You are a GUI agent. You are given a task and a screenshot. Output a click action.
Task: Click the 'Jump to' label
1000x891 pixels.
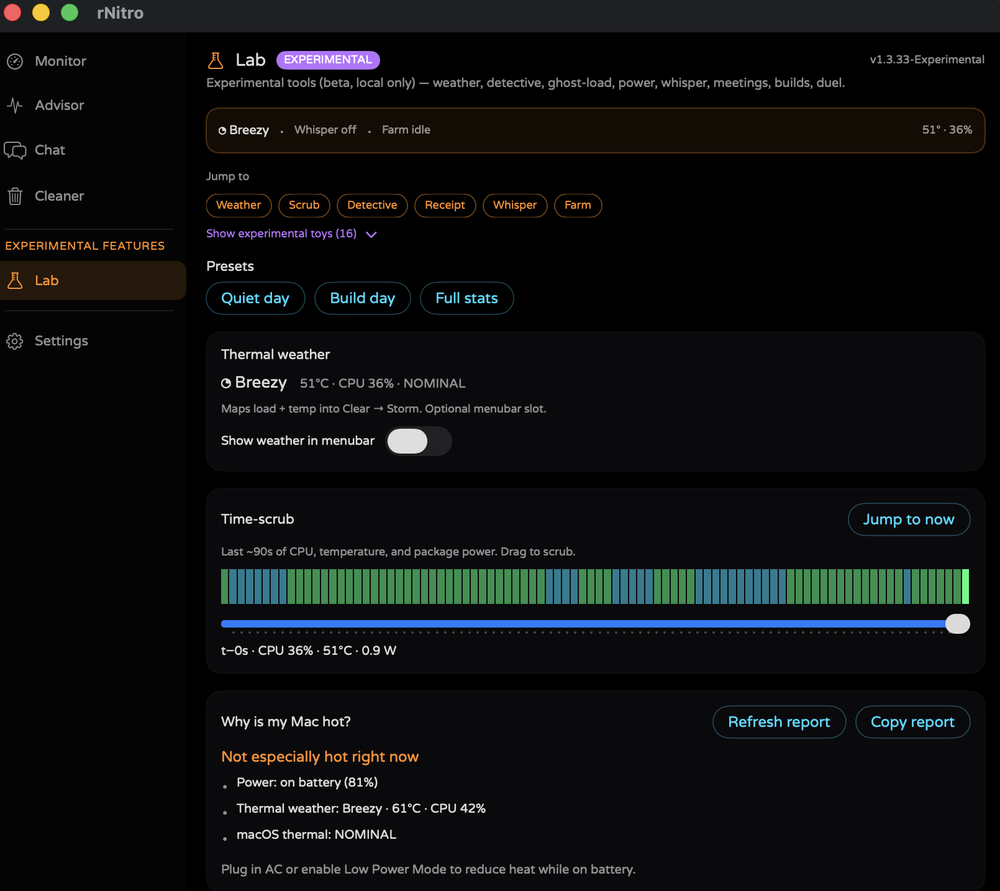(228, 177)
